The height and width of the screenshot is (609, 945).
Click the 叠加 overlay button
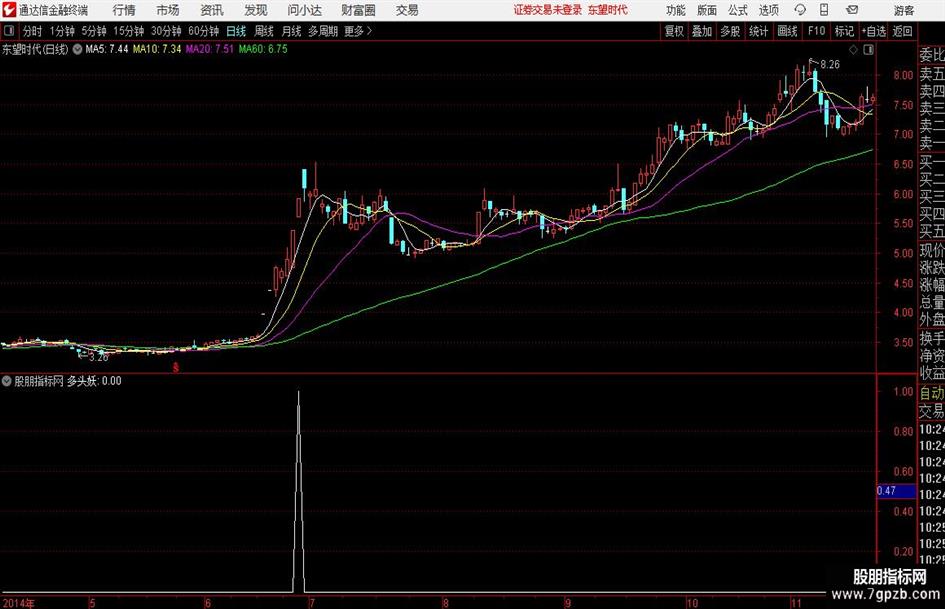click(x=702, y=31)
